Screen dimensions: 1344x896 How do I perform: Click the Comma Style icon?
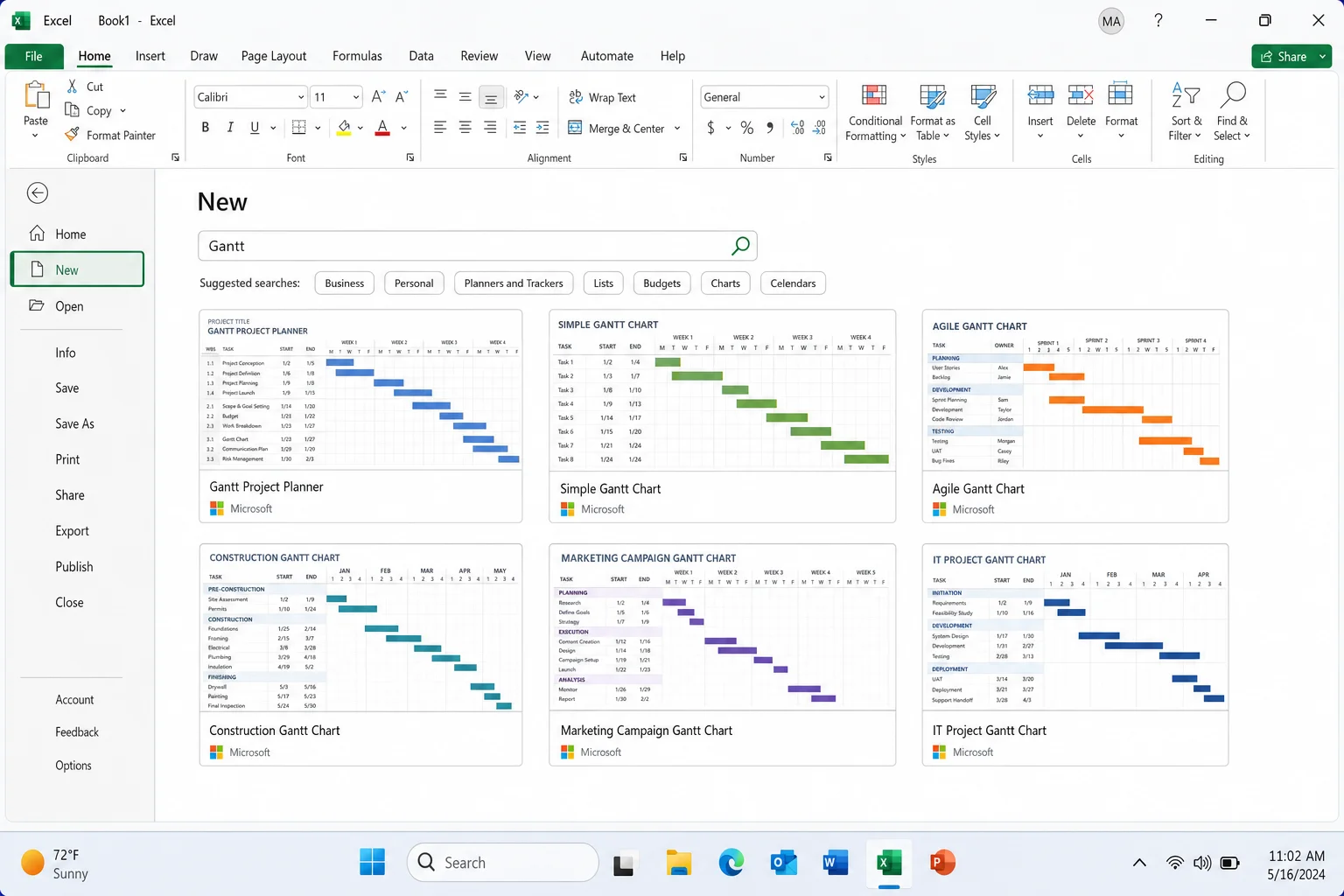(x=770, y=128)
